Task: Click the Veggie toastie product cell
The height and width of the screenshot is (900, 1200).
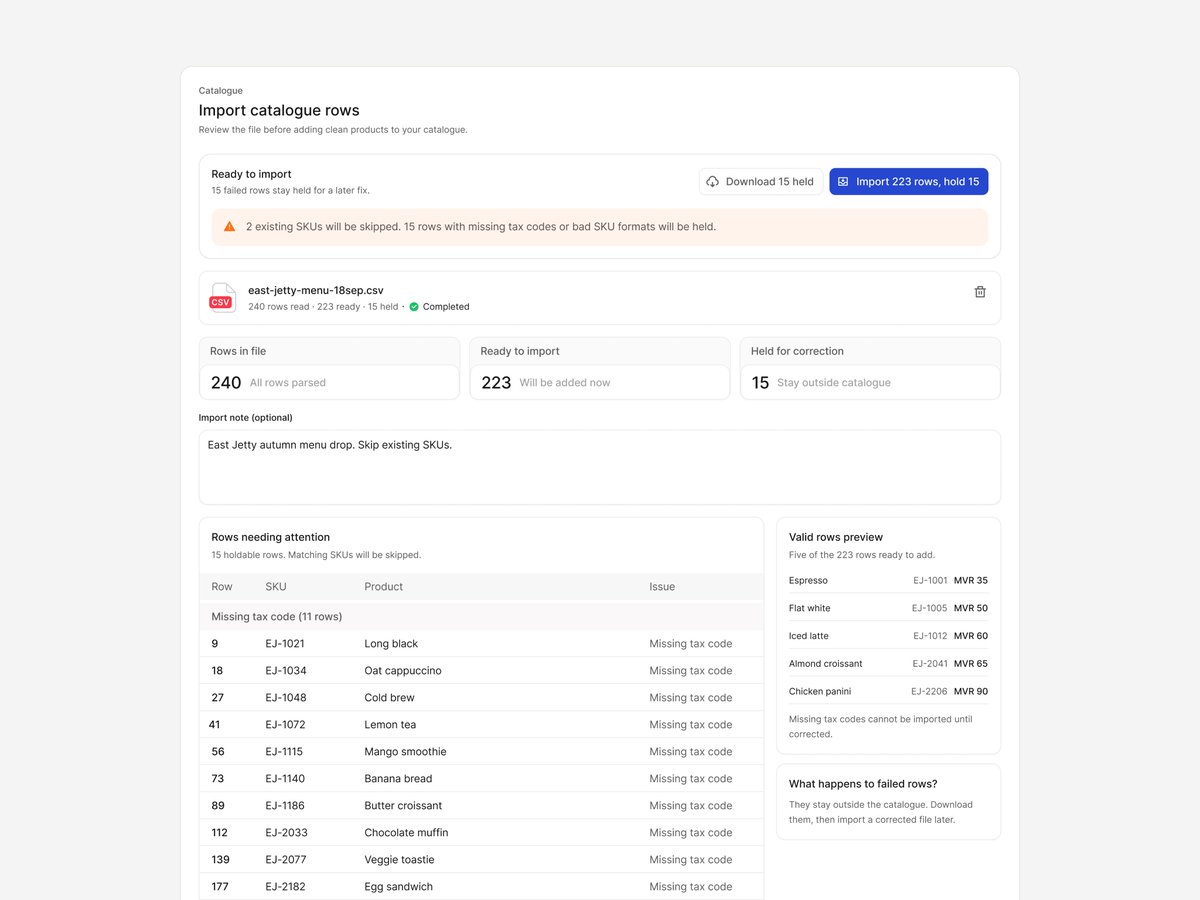Action: tap(399, 860)
